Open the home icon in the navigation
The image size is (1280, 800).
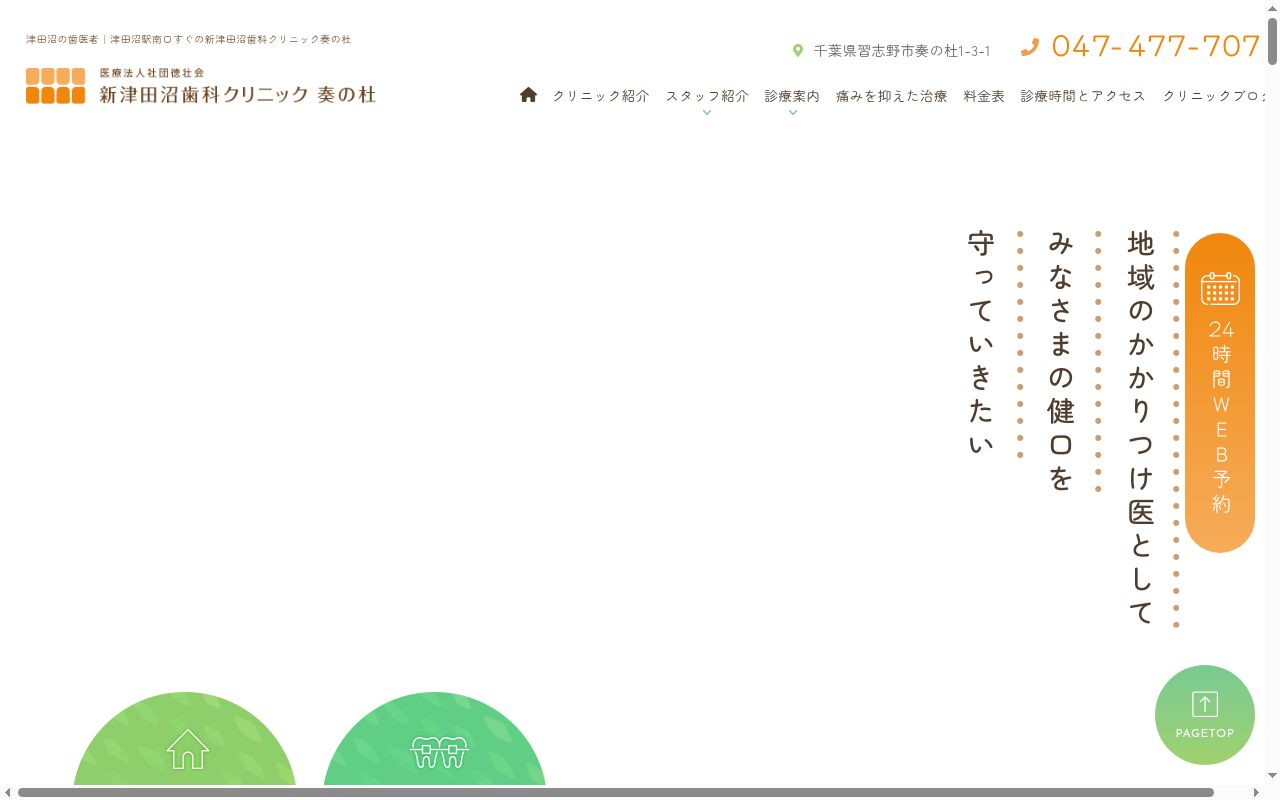(x=528, y=95)
